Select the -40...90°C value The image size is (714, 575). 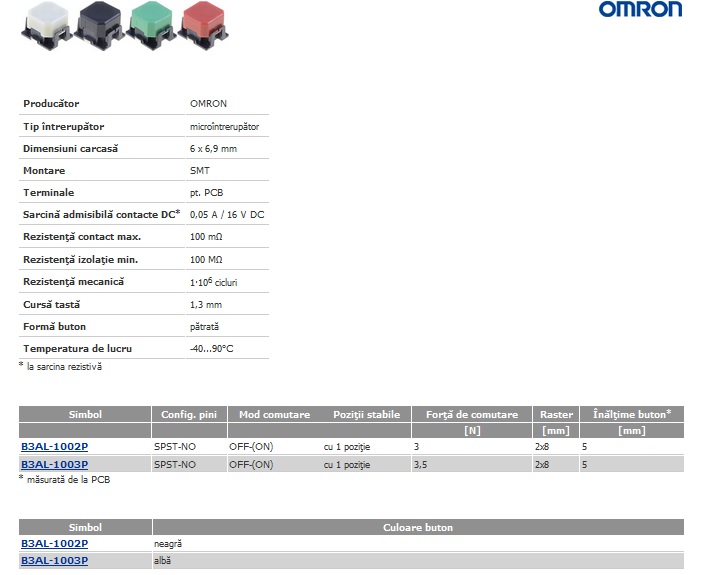[x=211, y=348]
